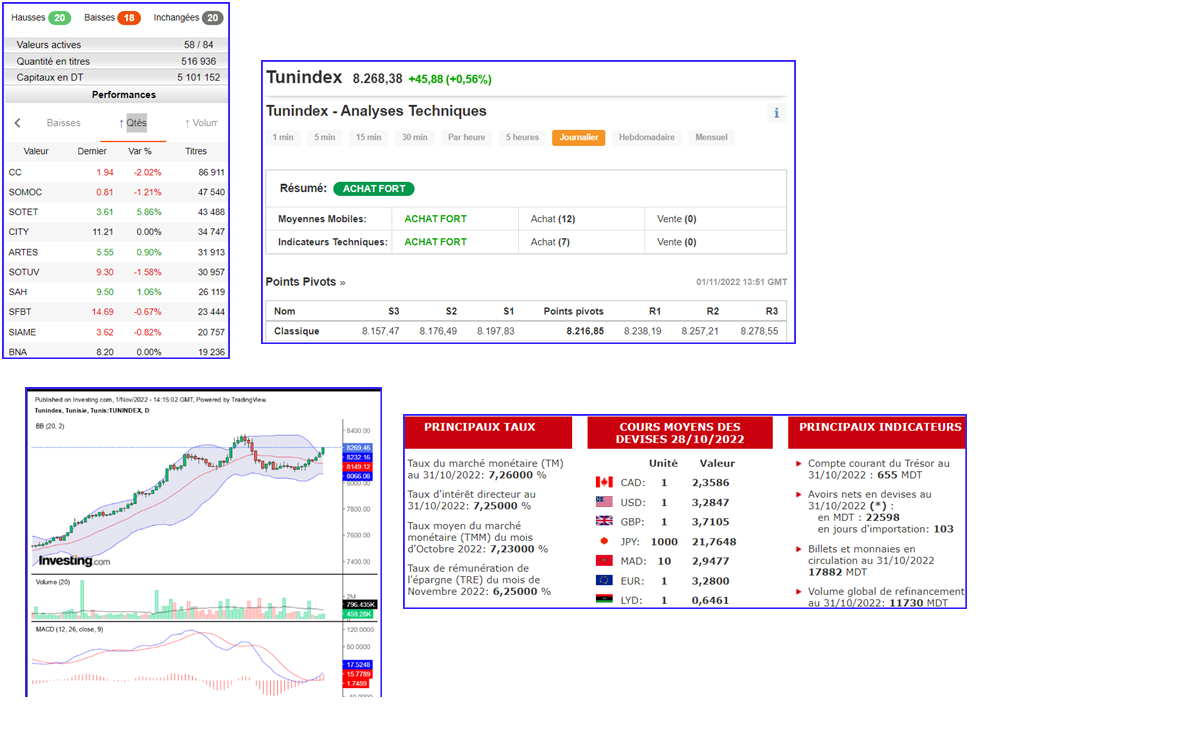Click the Moroccan flag icon for MAD
1200x746 pixels.
pyautogui.click(x=604, y=561)
